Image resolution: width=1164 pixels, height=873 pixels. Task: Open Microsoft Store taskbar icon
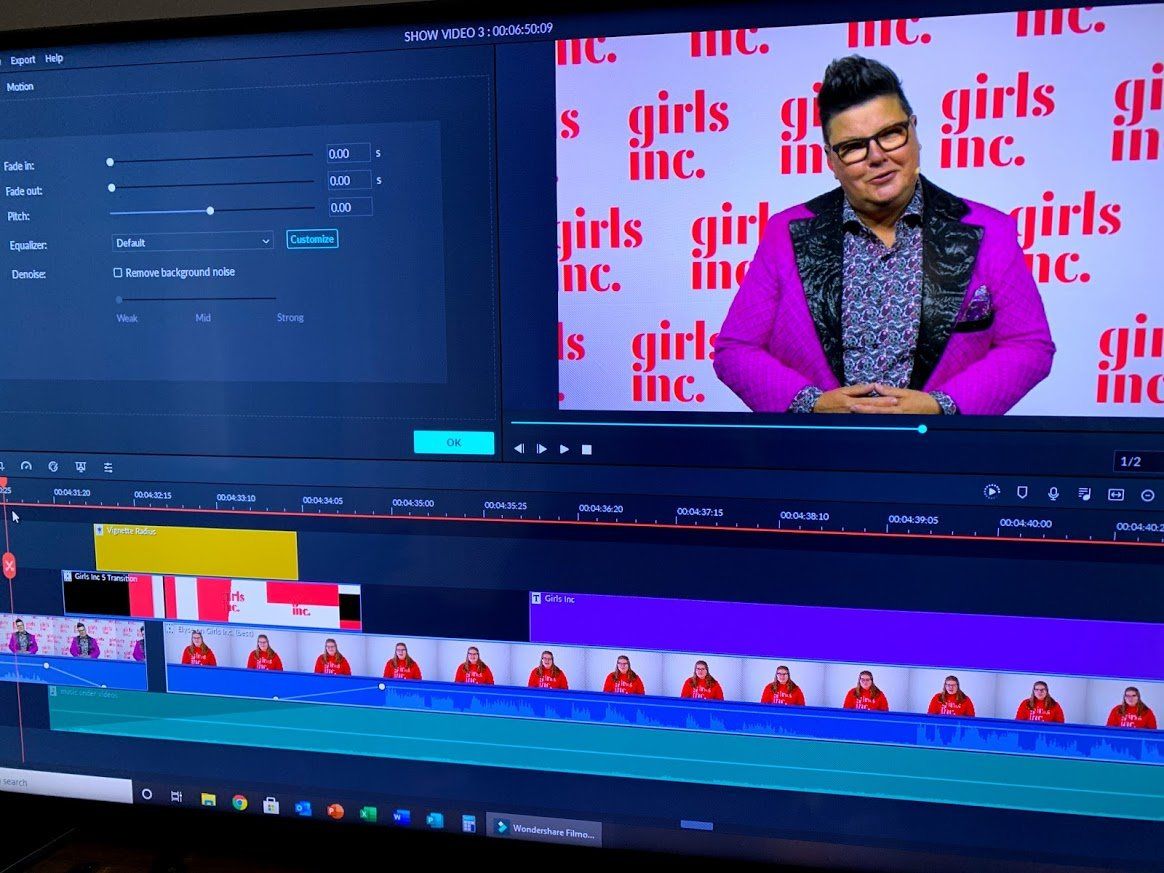pyautogui.click(x=271, y=805)
